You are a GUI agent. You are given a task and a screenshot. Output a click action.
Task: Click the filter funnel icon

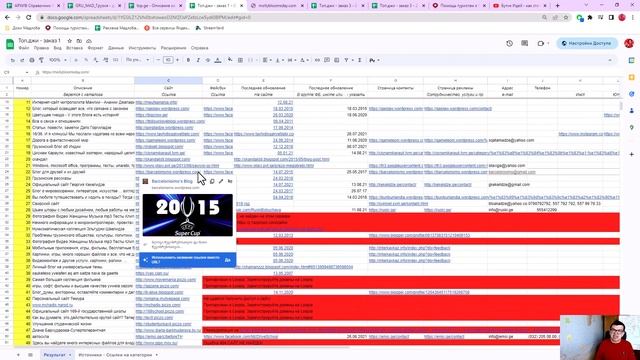click(346, 60)
